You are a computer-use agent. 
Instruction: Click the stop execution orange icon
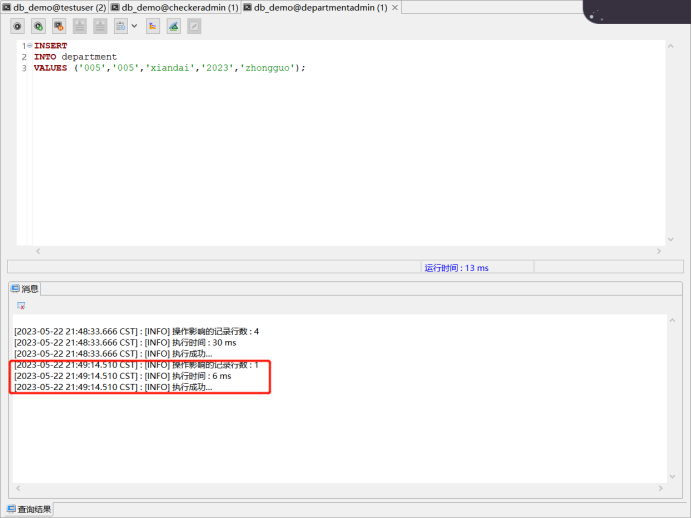59,26
